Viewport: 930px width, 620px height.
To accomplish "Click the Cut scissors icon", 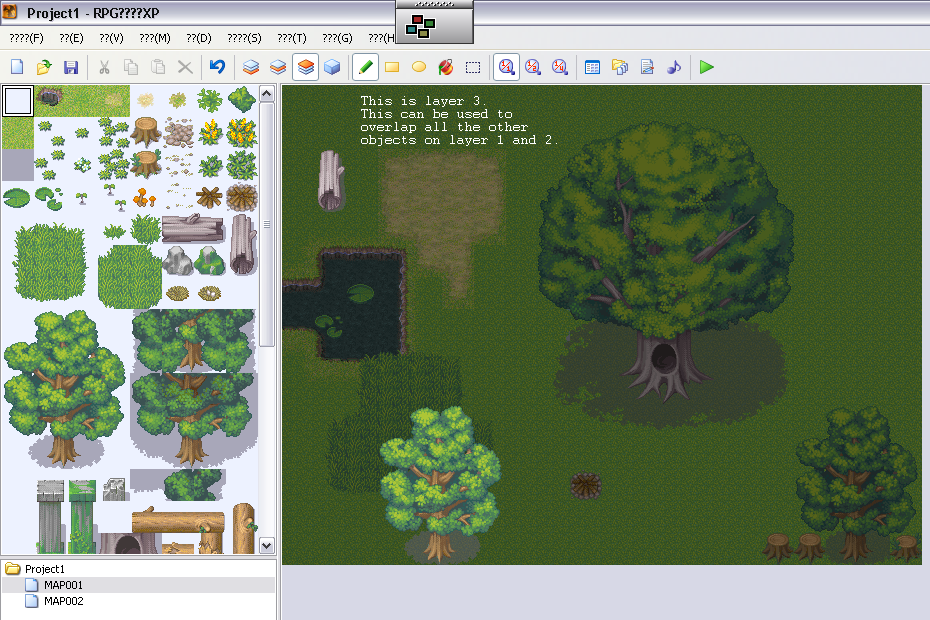I will (104, 67).
